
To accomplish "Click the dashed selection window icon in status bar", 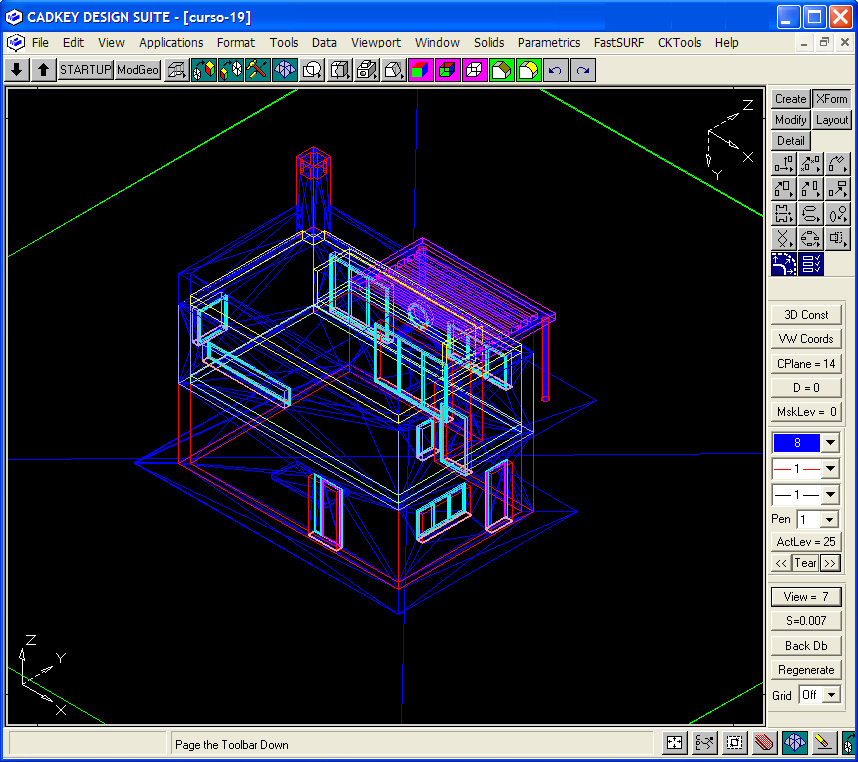I will (735, 743).
